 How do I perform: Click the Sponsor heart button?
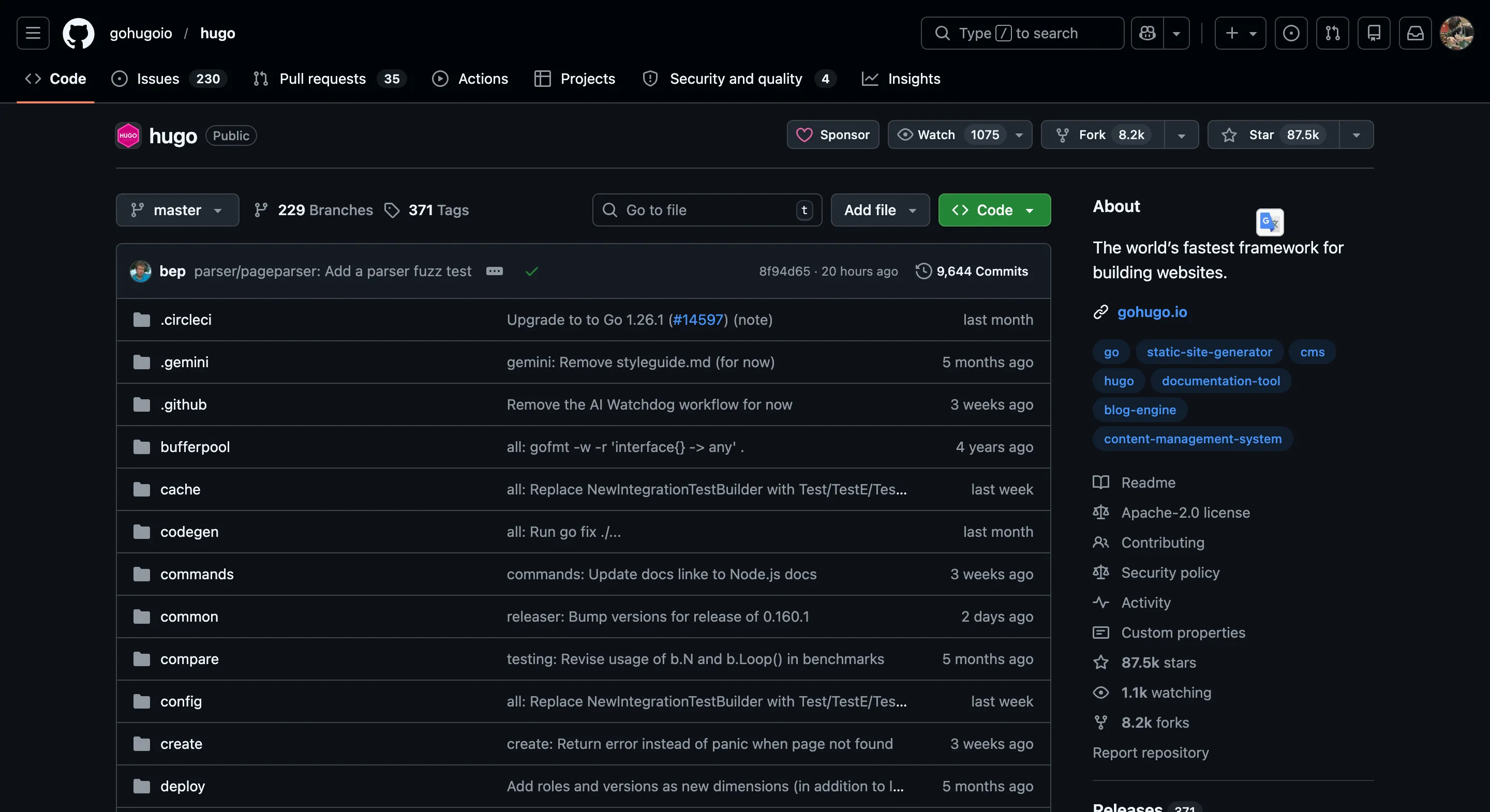[833, 135]
